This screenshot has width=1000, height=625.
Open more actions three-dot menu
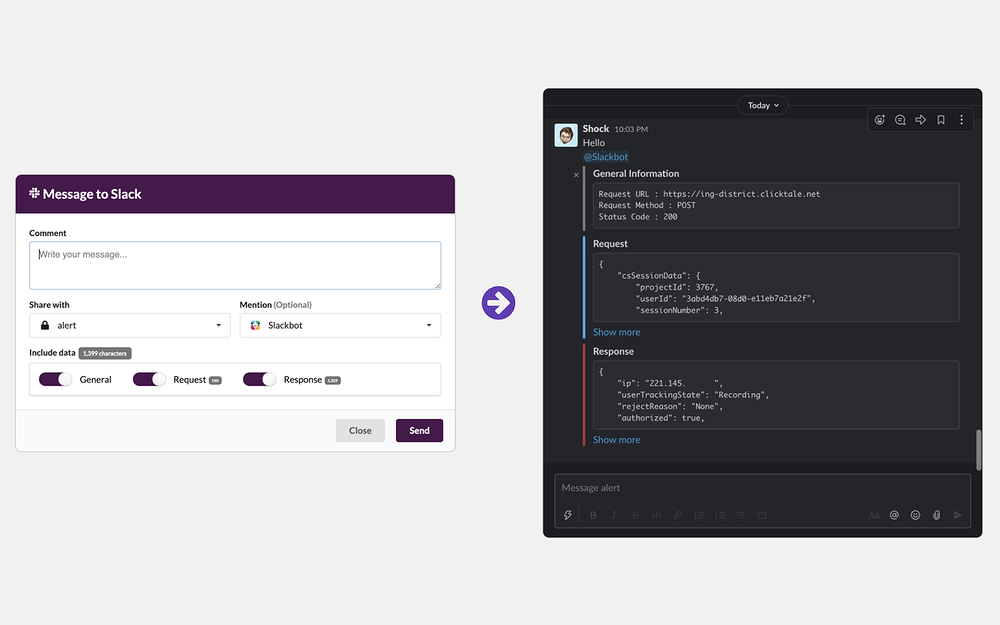[961, 120]
